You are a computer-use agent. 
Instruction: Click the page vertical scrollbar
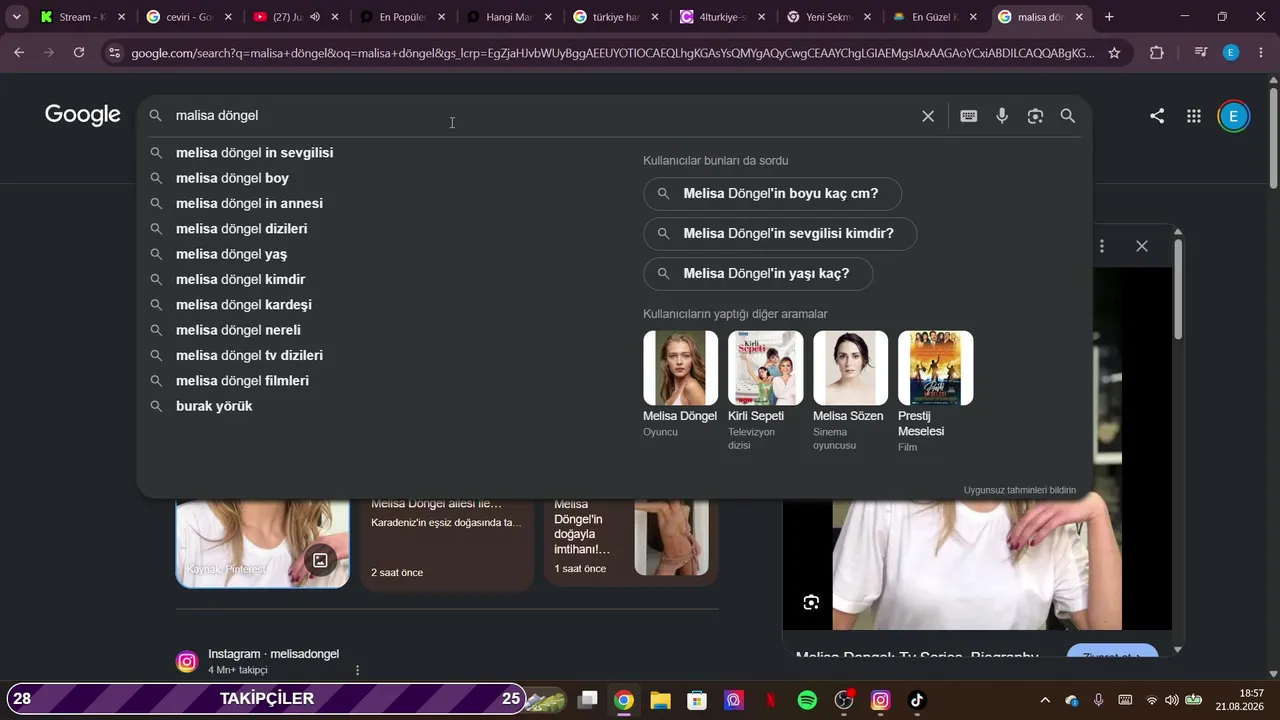point(1273,138)
